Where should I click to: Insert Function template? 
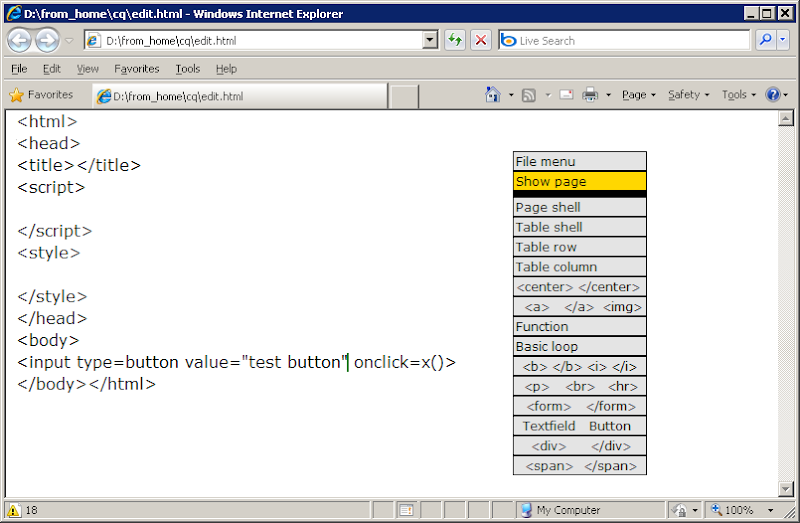coord(580,327)
